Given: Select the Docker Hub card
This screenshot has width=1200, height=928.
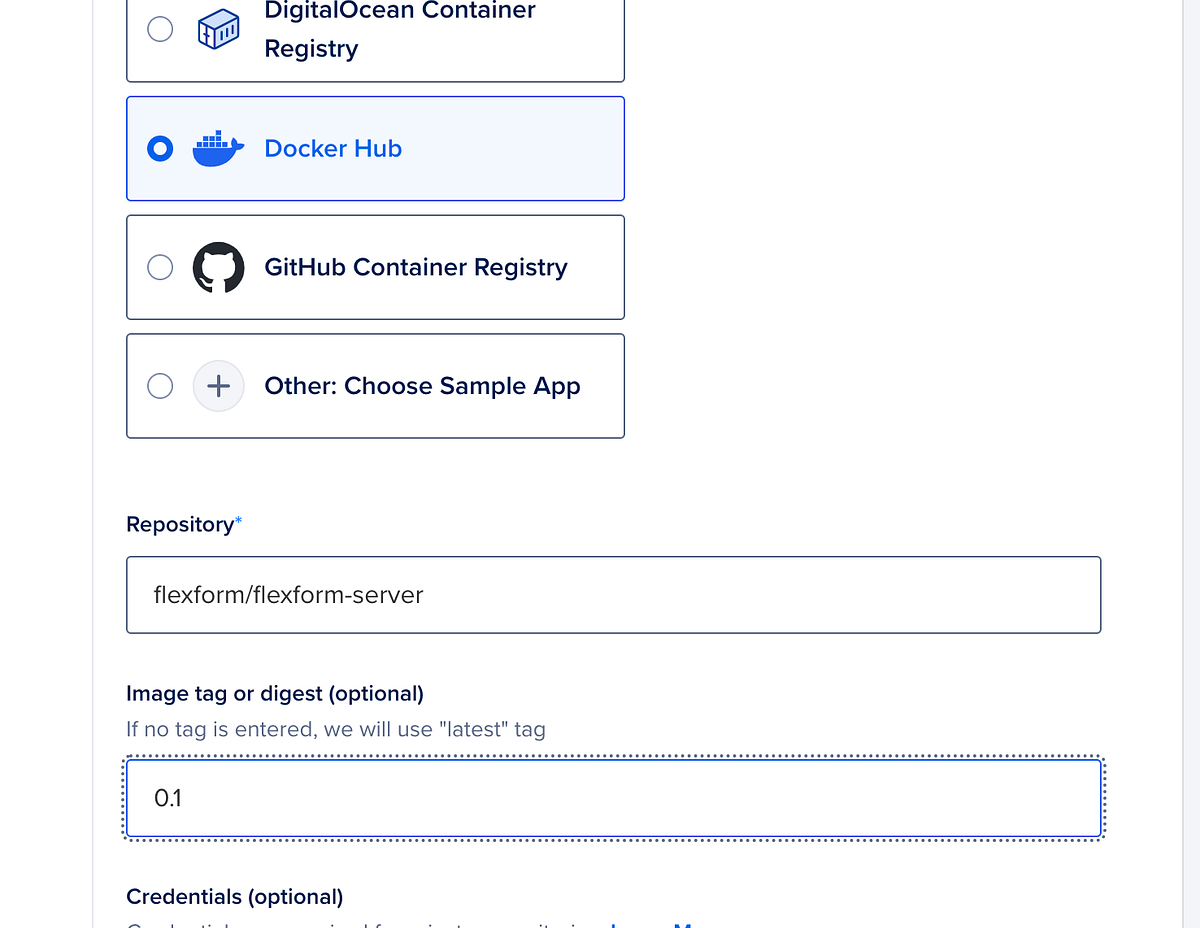Looking at the screenshot, I should coord(375,148).
